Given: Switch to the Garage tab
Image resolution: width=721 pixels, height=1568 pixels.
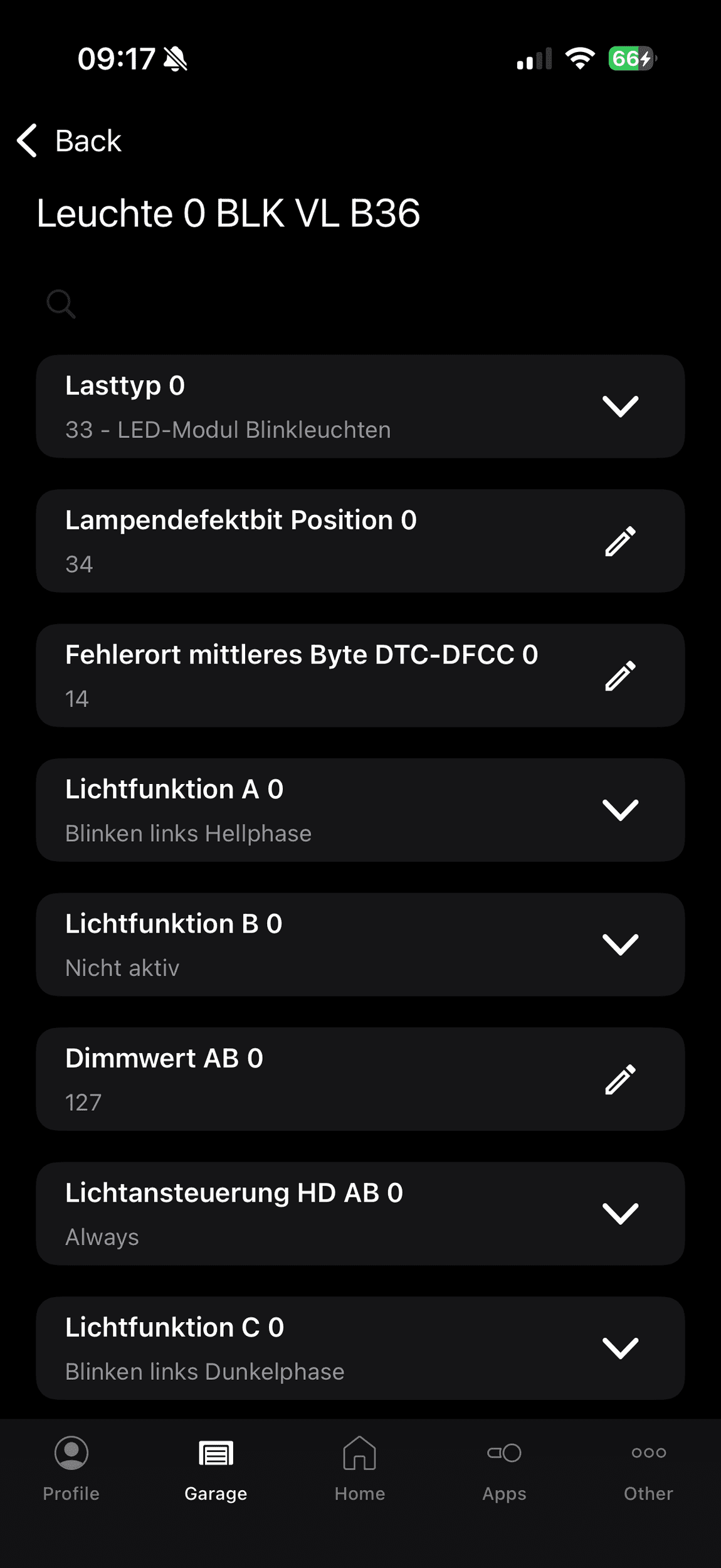Looking at the screenshot, I should (x=216, y=1466).
